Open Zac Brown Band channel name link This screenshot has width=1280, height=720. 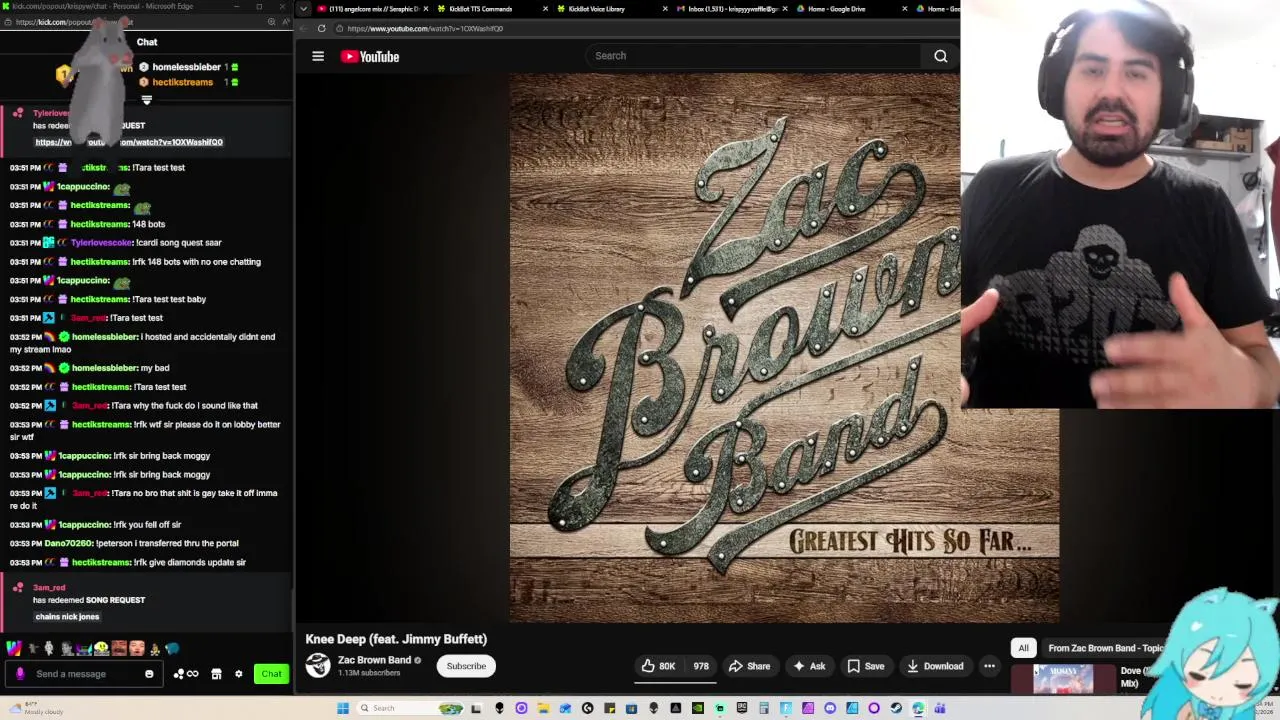(x=374, y=660)
